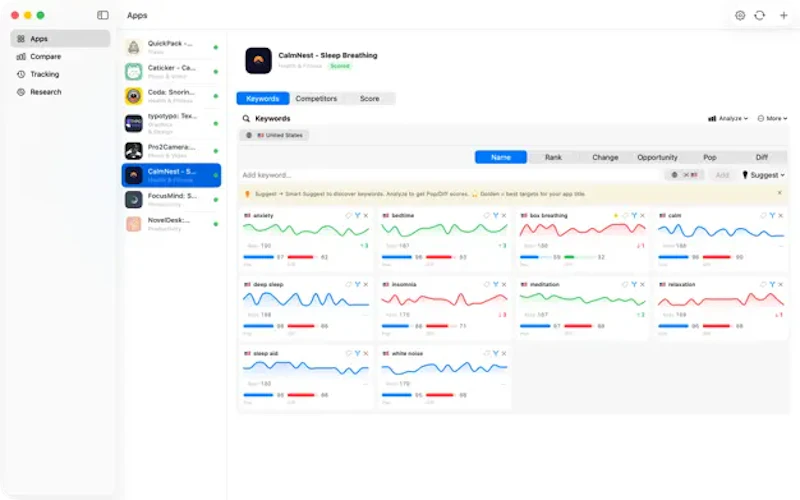
Task: Click tag outline icon on meditation card
Action: (626, 284)
